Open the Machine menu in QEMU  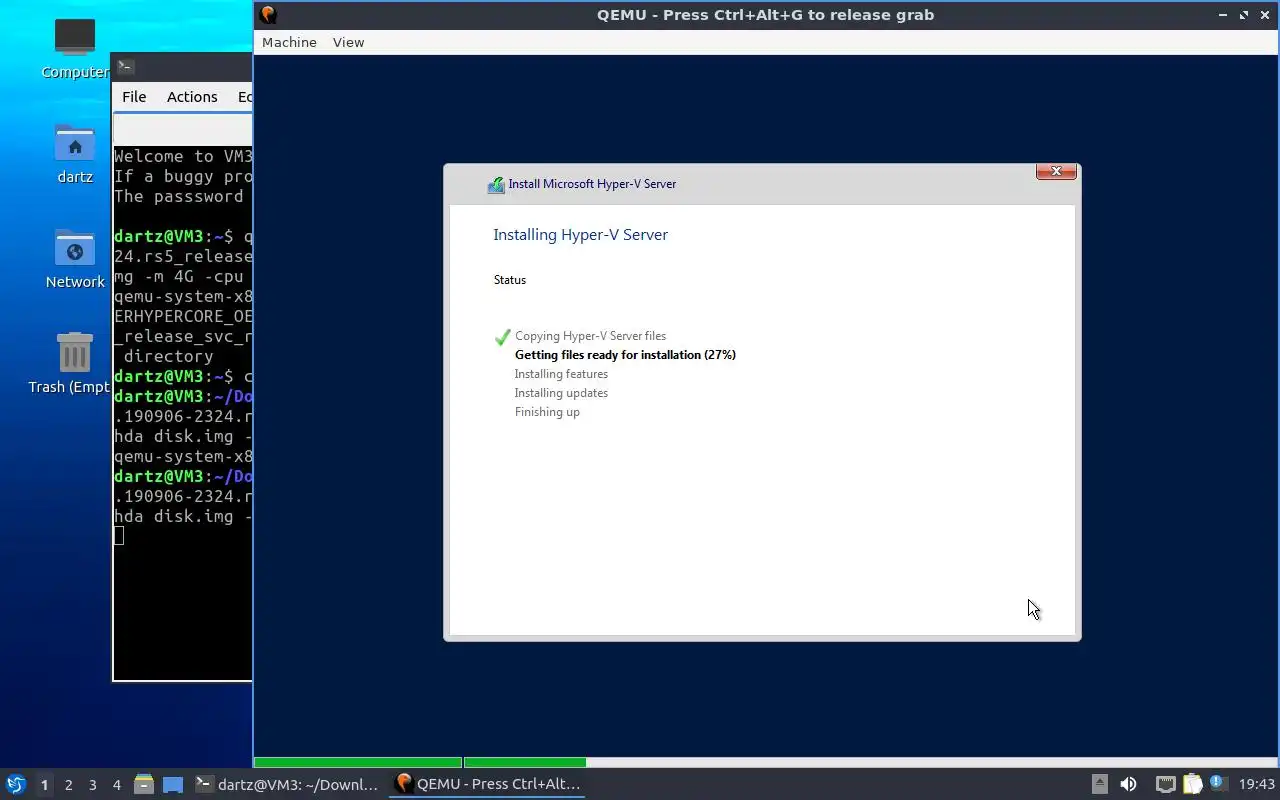click(289, 42)
